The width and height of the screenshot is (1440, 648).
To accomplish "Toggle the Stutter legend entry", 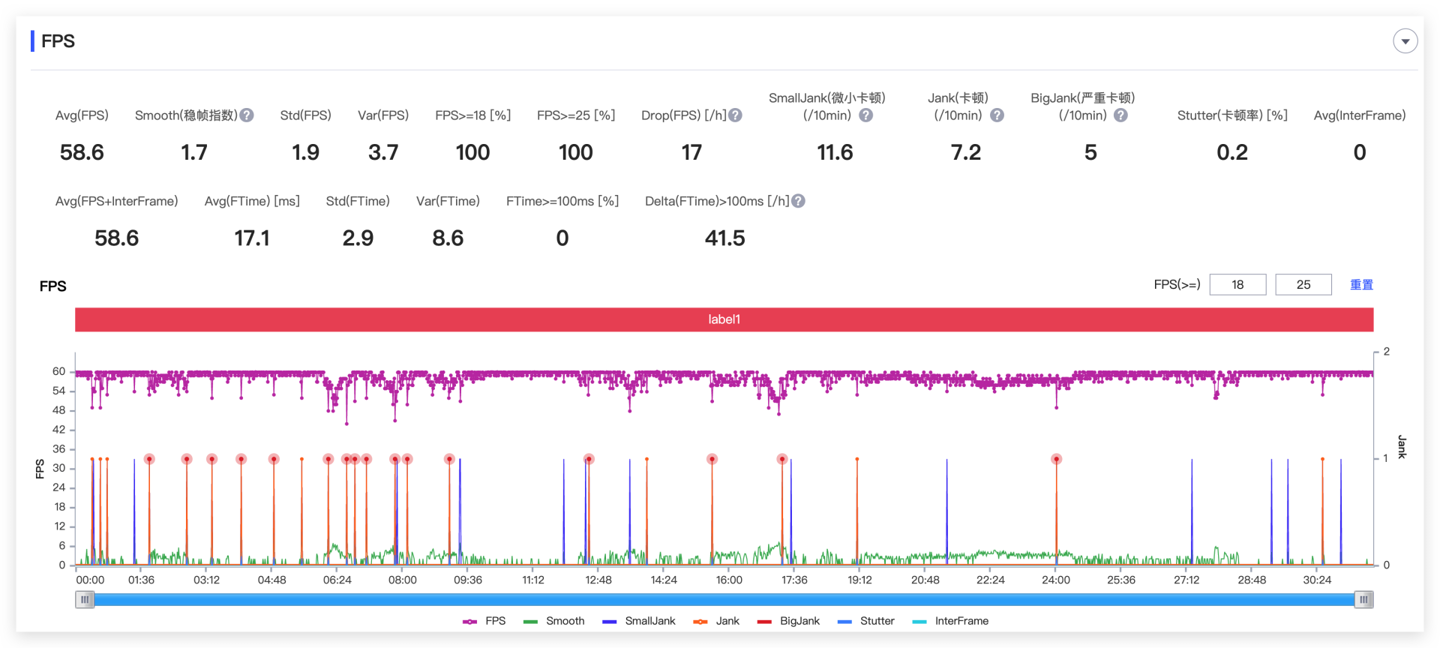I will [865, 621].
